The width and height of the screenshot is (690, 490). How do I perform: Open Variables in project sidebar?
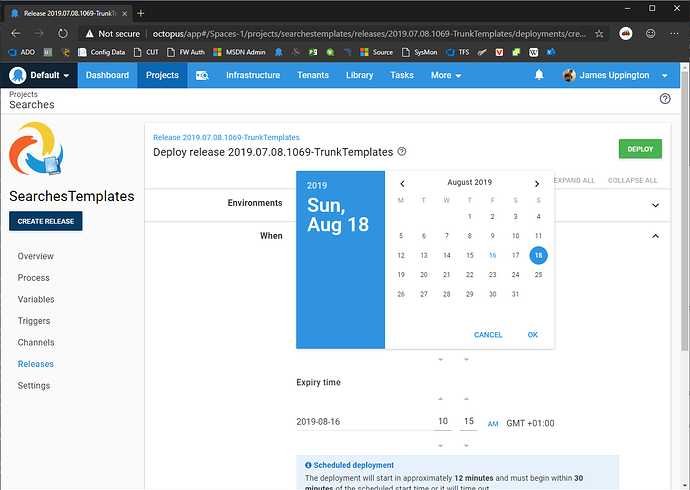[36, 300]
